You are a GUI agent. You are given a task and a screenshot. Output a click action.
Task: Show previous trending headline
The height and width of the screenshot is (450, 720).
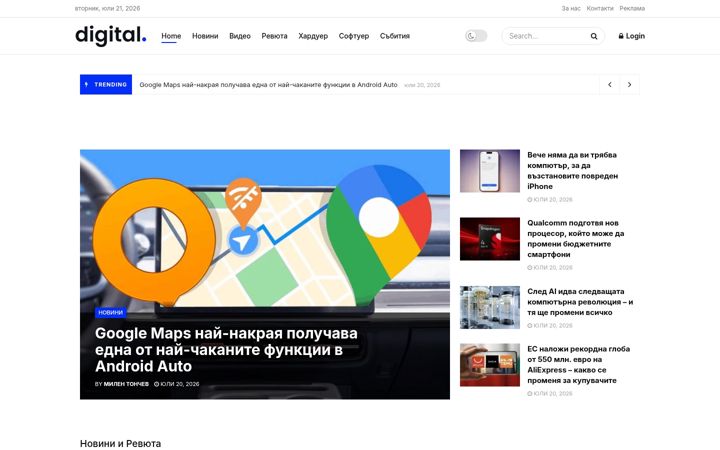tap(610, 84)
